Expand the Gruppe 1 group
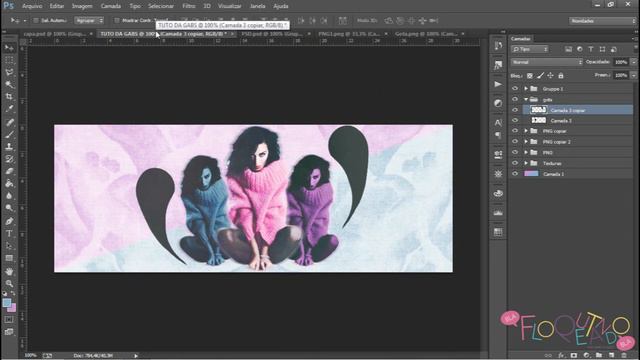The image size is (640, 360). pos(526,89)
